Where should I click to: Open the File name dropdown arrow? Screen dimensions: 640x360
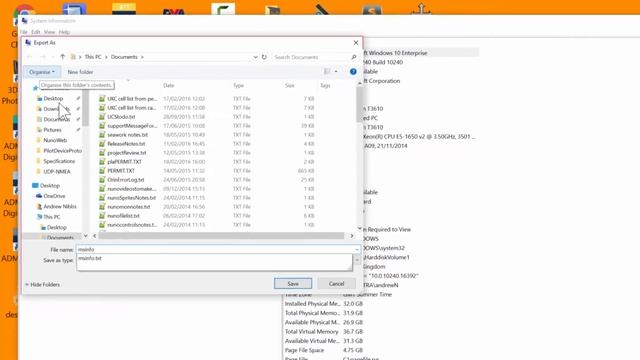click(357, 249)
